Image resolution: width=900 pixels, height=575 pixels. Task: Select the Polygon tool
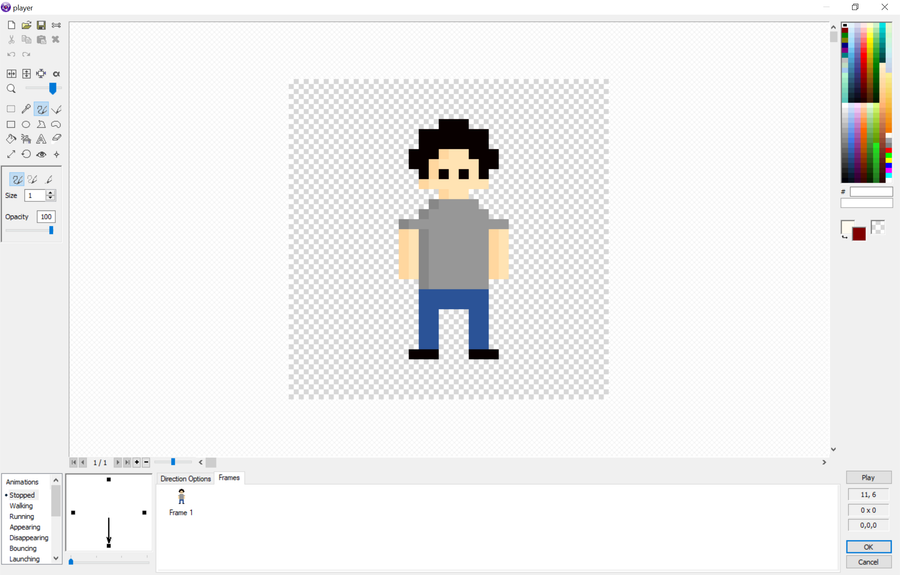(41, 124)
